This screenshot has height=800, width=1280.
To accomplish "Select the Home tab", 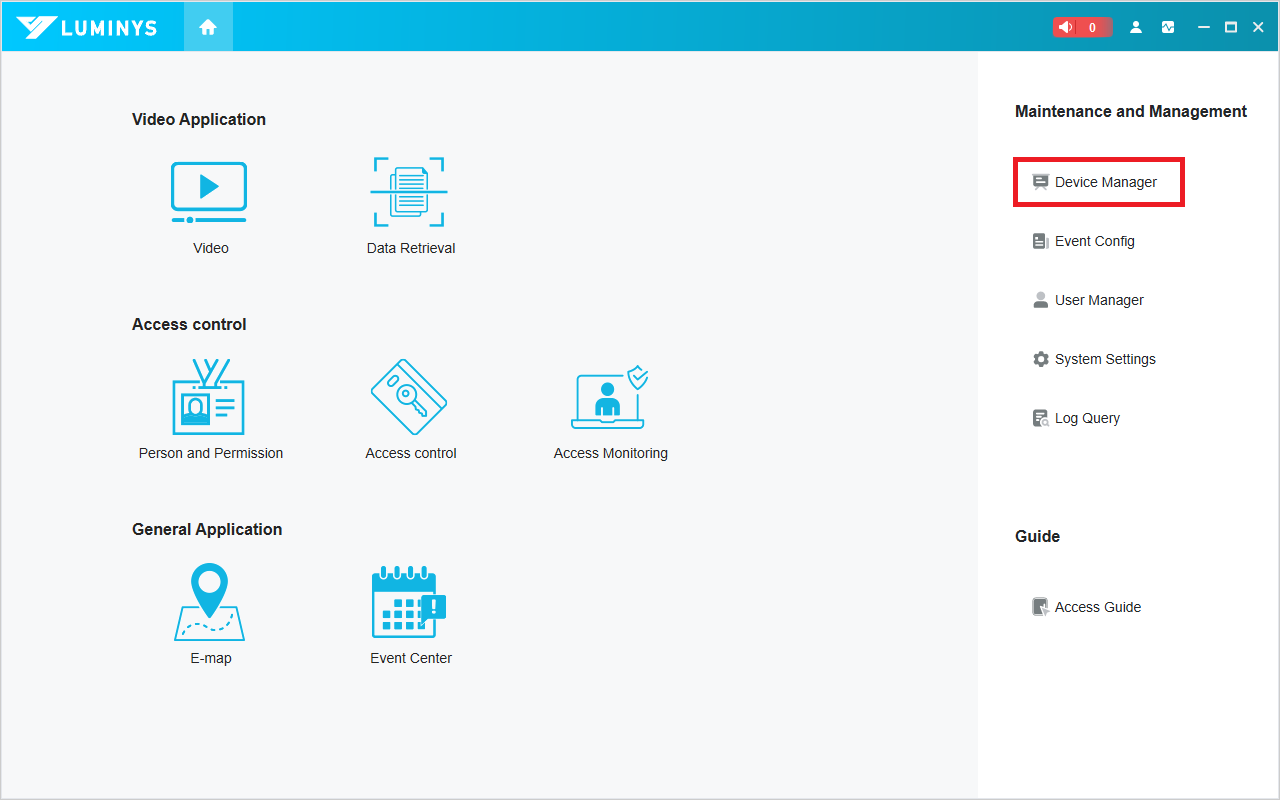I will click(208, 27).
